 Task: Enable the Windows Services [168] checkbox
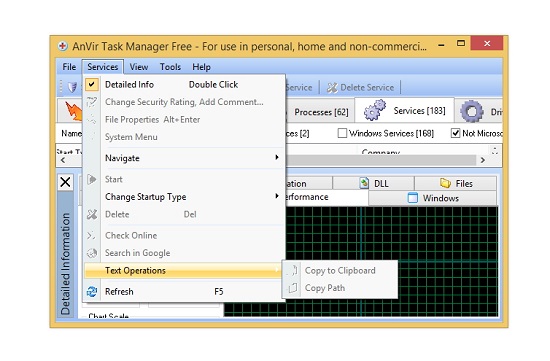coord(342,133)
